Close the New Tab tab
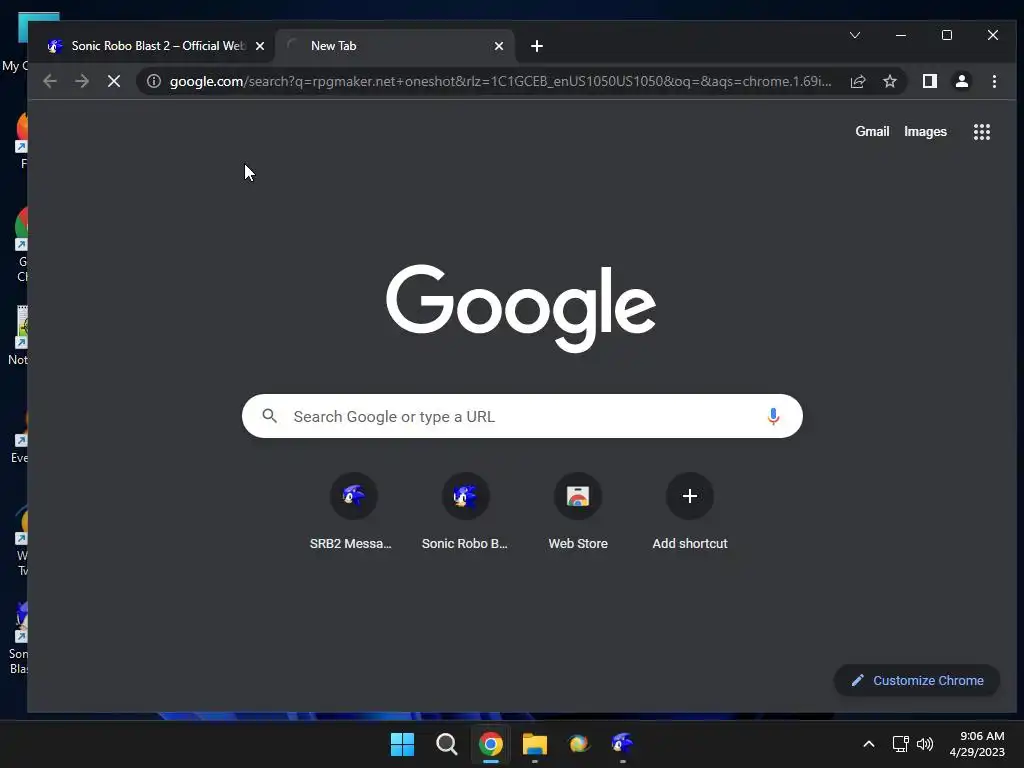The height and width of the screenshot is (768, 1024). click(499, 46)
